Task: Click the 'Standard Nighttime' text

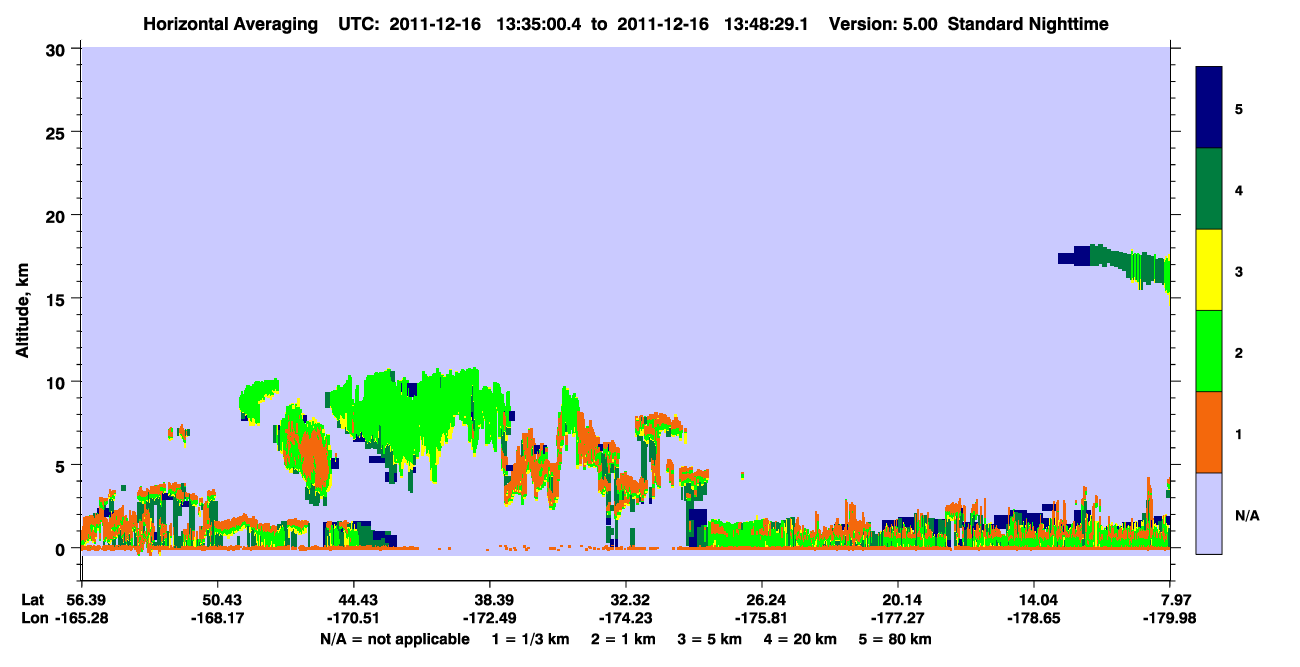Action: (x=1028, y=23)
